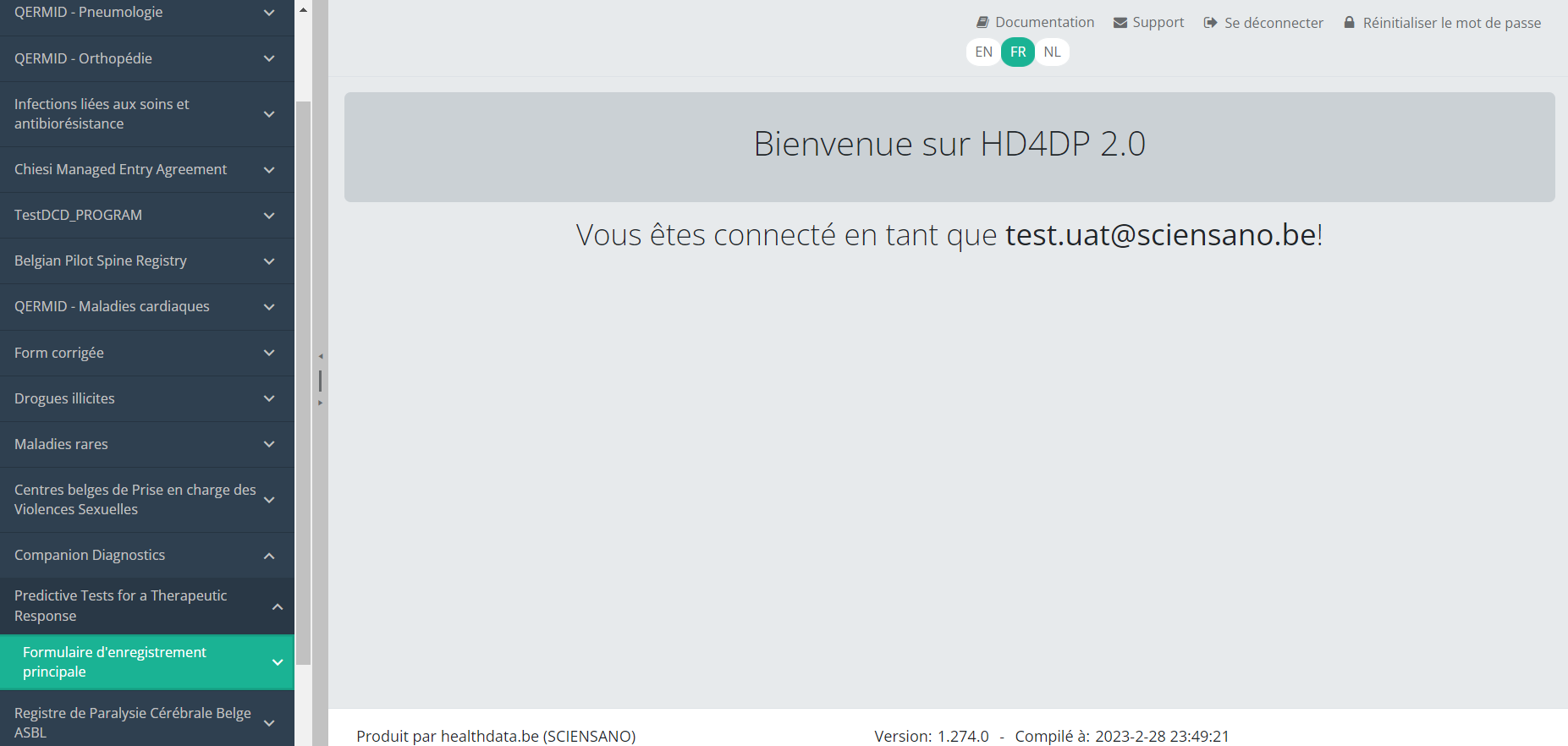1568x746 pixels.
Task: Click the Support envelope icon
Action: click(1120, 23)
